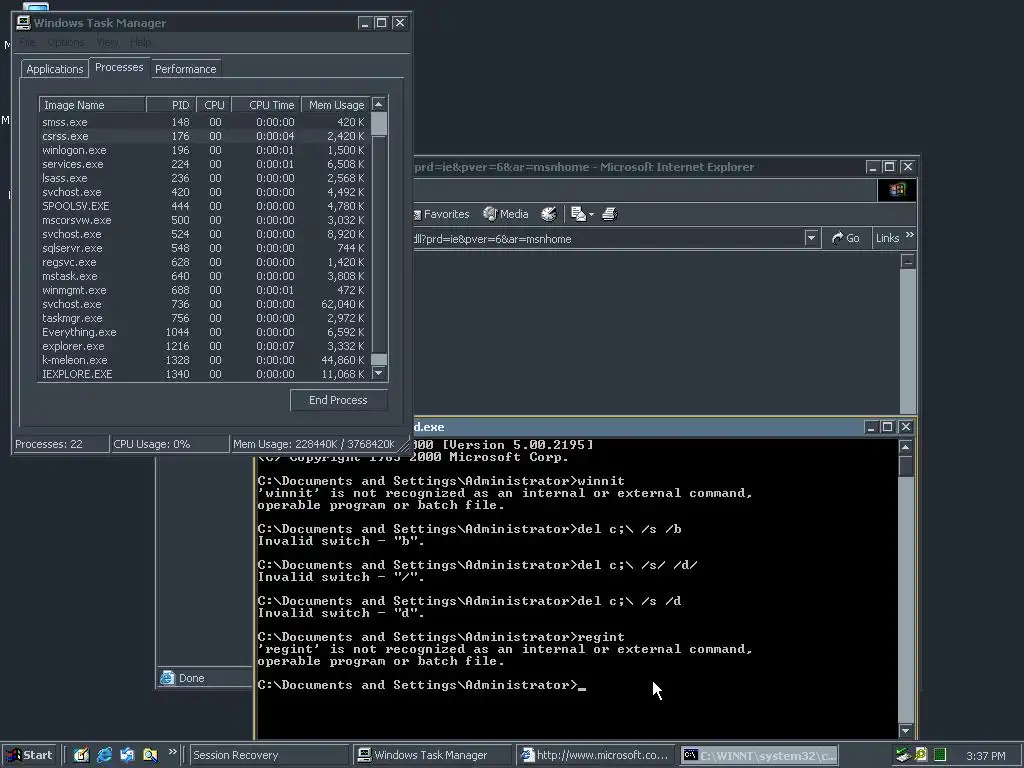Click the first Quick Launch icon beside Start
This screenshot has height=768, width=1024.
point(81,756)
